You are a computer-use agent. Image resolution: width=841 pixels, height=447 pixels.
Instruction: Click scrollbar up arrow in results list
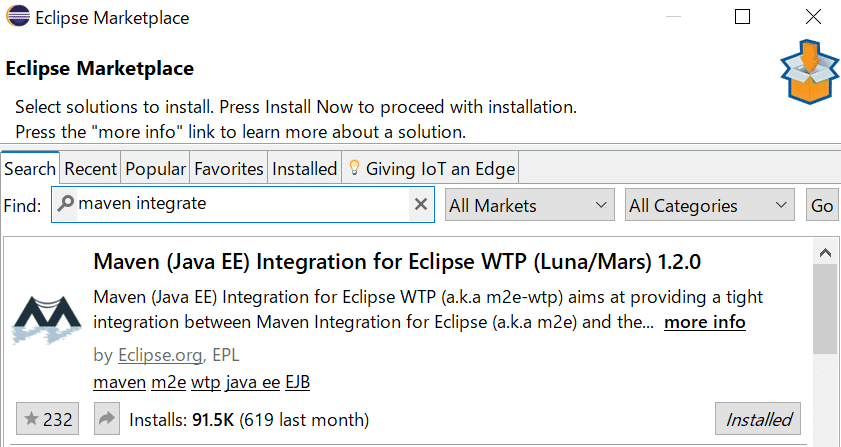pos(827,252)
